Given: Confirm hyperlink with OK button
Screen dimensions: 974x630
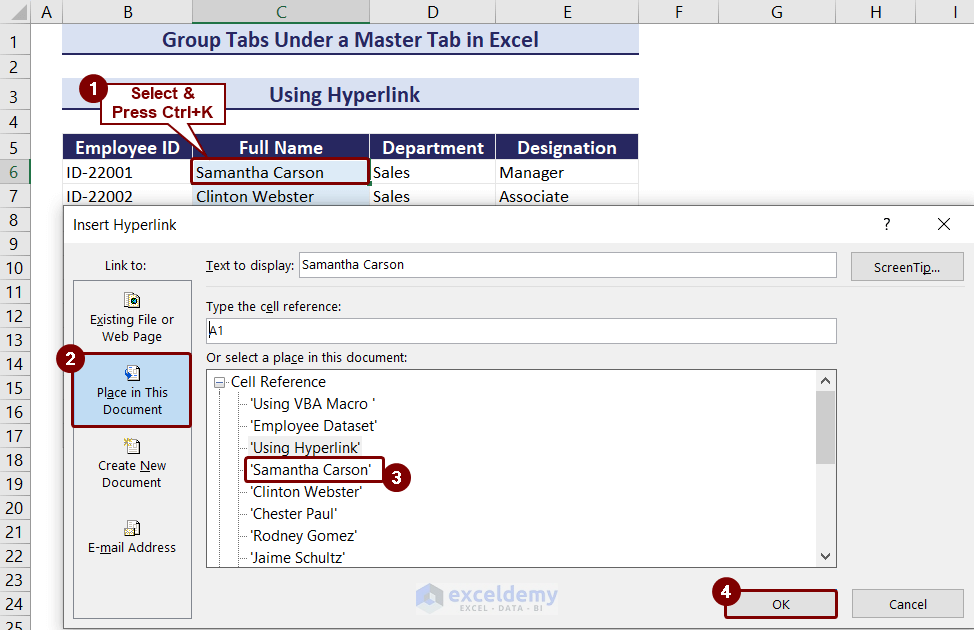Looking at the screenshot, I should click(x=781, y=604).
